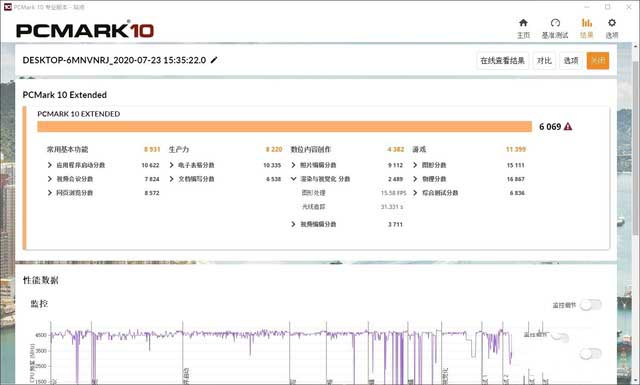This screenshot has width=640, height=385.
Task: Expand the 综合测试分数 row
Action: (x=415, y=193)
